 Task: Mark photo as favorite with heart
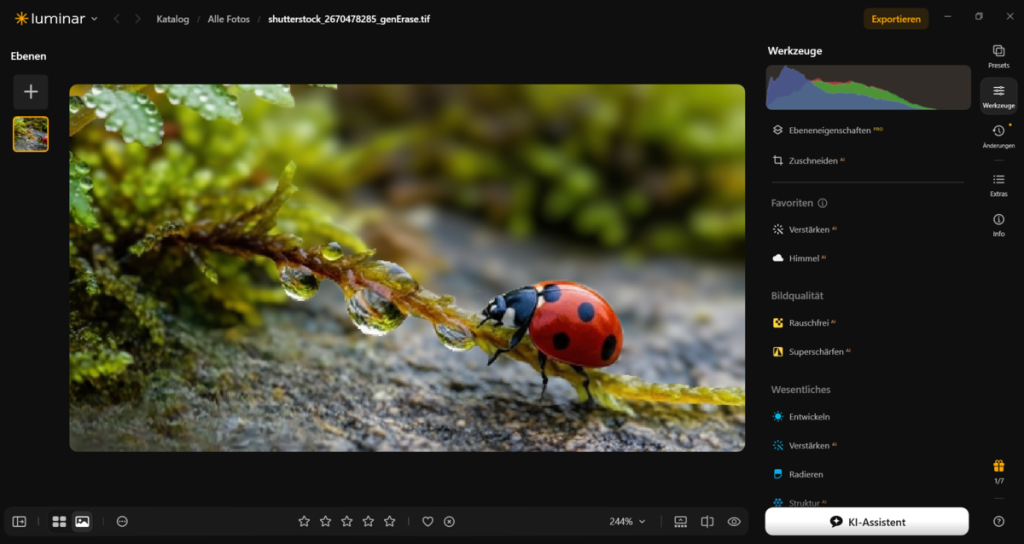coord(428,522)
